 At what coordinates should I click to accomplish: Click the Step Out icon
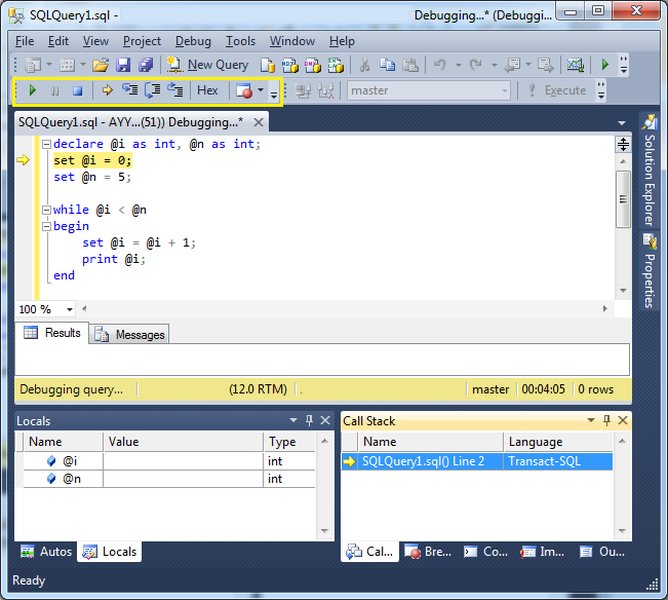tap(175, 90)
